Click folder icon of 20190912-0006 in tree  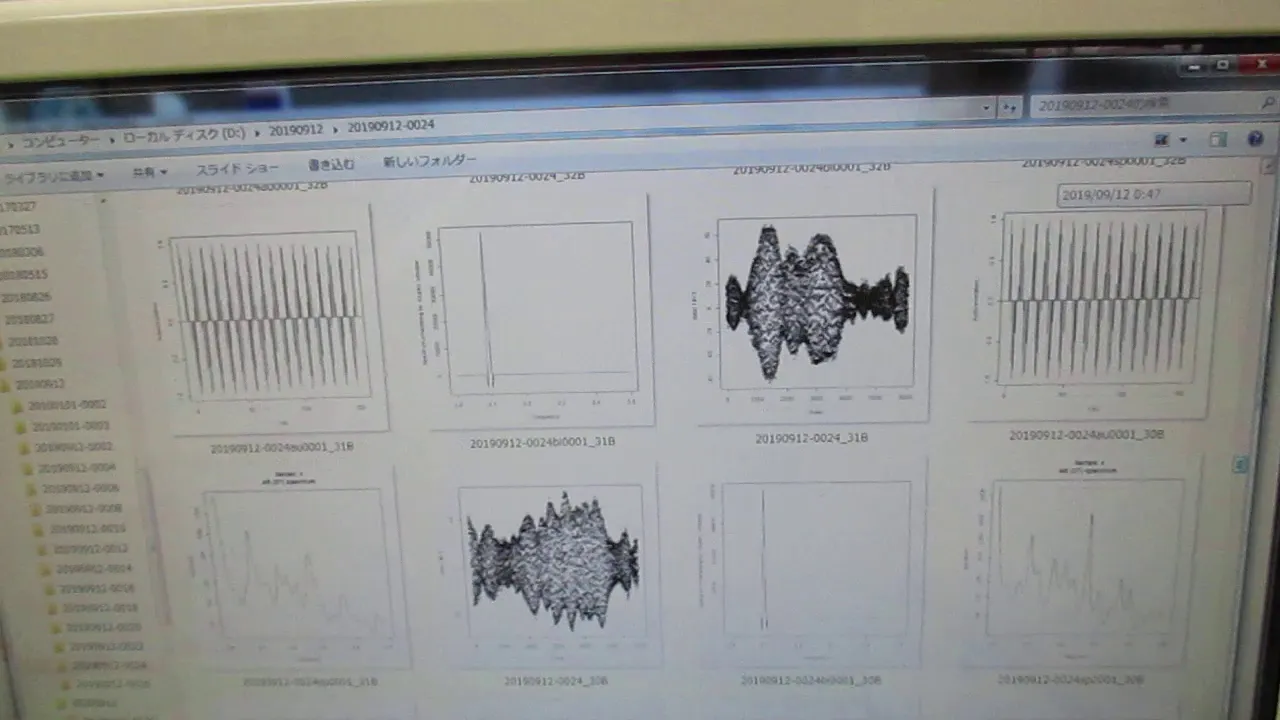tap(31, 489)
